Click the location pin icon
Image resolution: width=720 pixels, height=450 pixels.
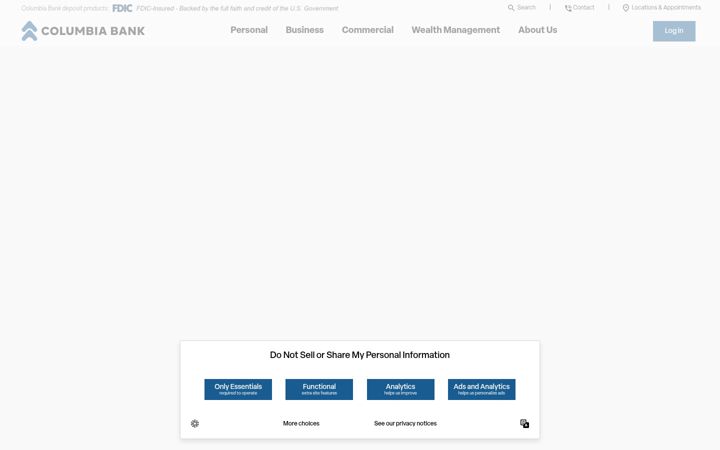coord(625,8)
